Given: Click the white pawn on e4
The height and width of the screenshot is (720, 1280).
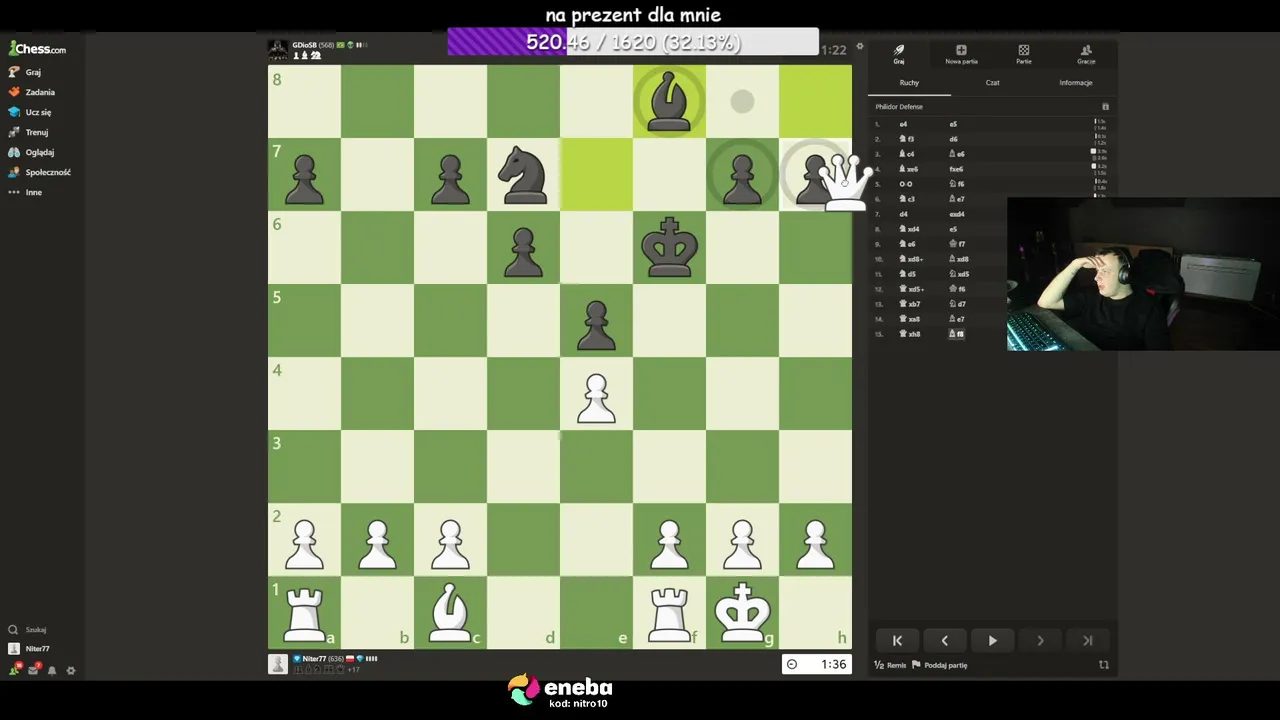Looking at the screenshot, I should [596, 398].
